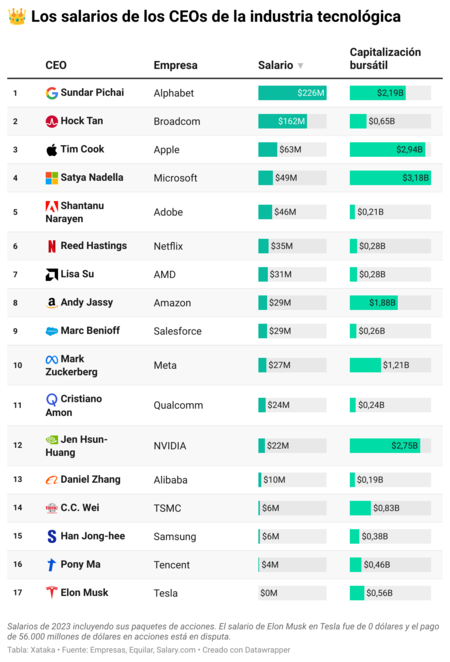Image resolution: width=450 pixels, height=662 pixels.
Task: Click the Empresa column header
Action: [175, 65]
